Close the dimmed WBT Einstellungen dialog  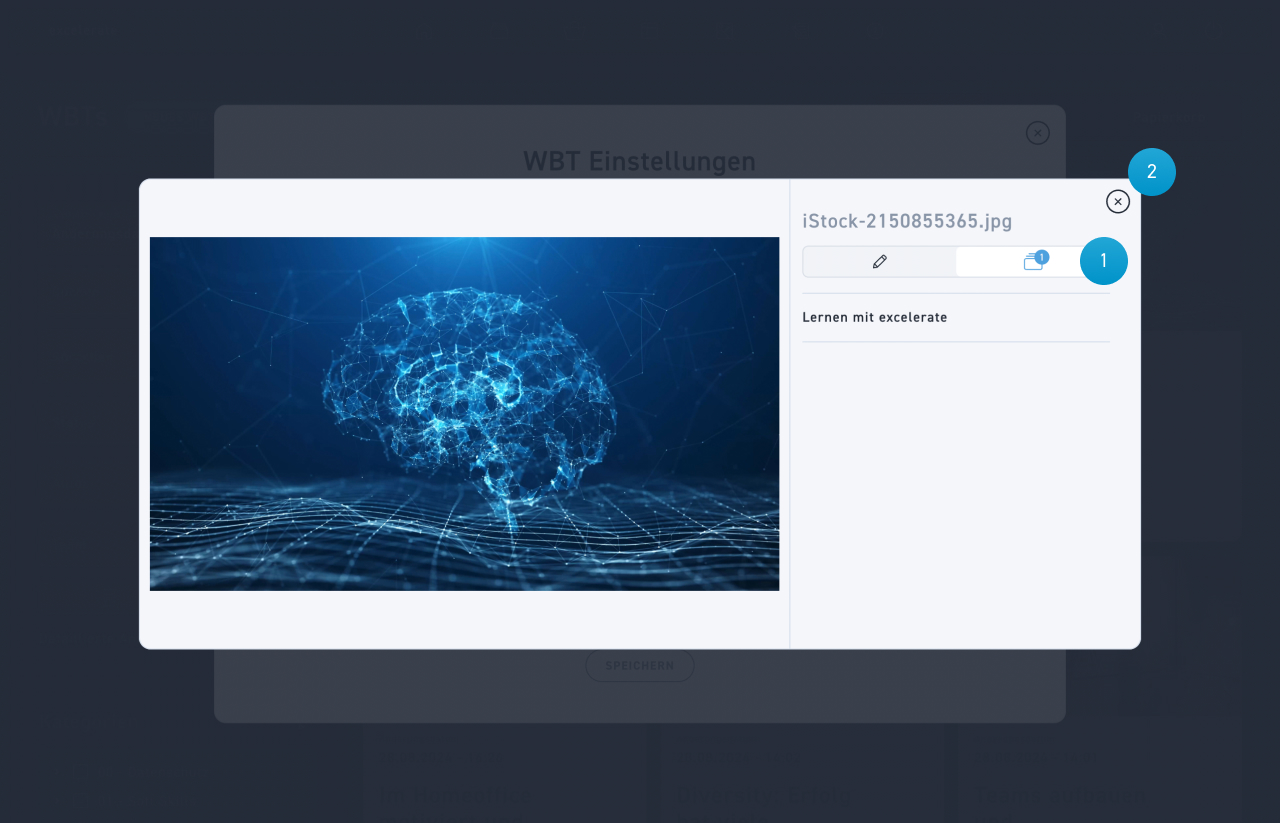click(1037, 133)
